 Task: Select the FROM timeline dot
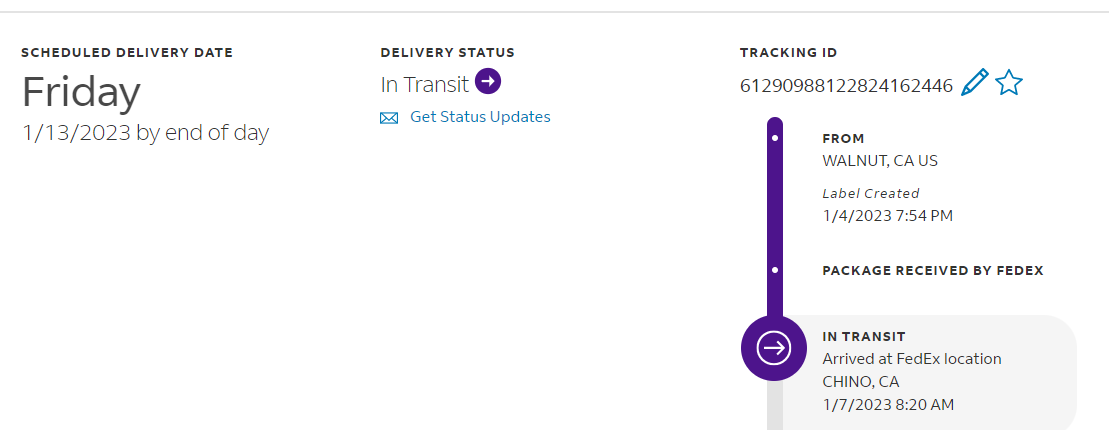775,139
